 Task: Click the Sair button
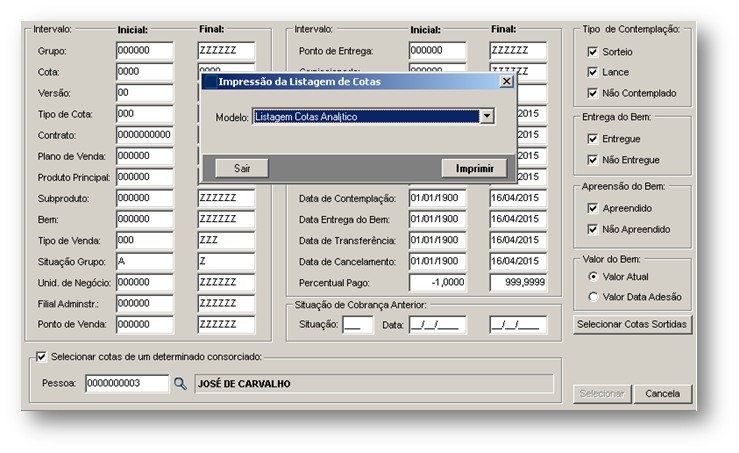pos(242,168)
